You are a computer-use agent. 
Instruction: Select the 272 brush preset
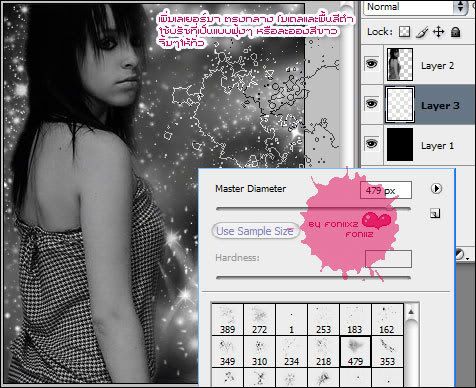pyautogui.click(x=259, y=319)
